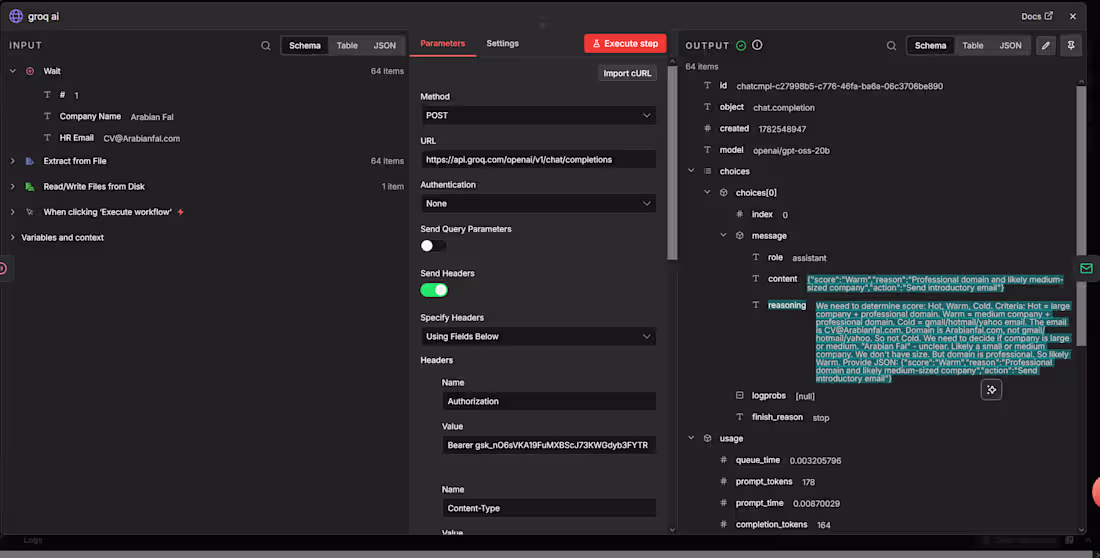Viewport: 1100px width, 558px height.
Task: Search the input panel data
Action: point(266,46)
